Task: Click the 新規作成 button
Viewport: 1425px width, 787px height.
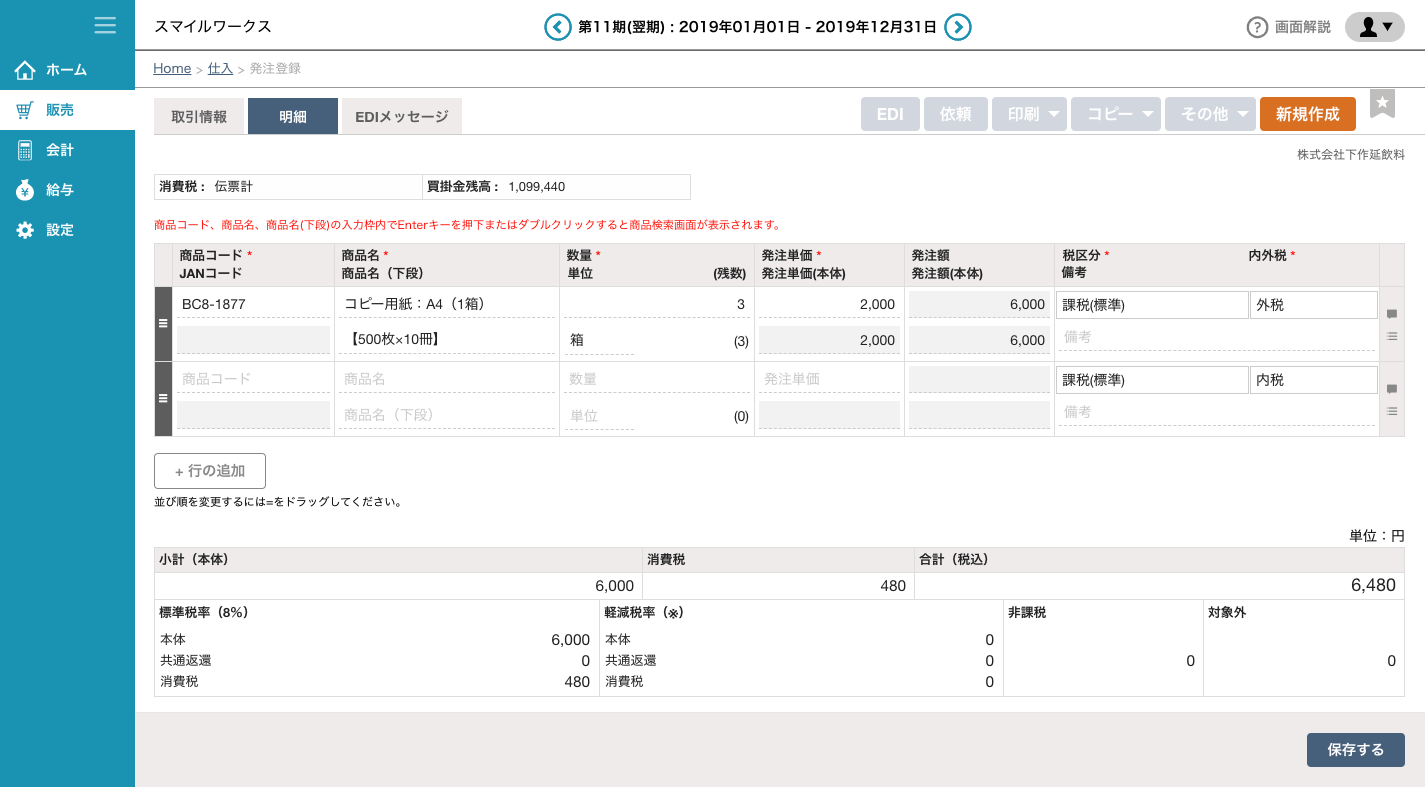Action: pos(1308,114)
